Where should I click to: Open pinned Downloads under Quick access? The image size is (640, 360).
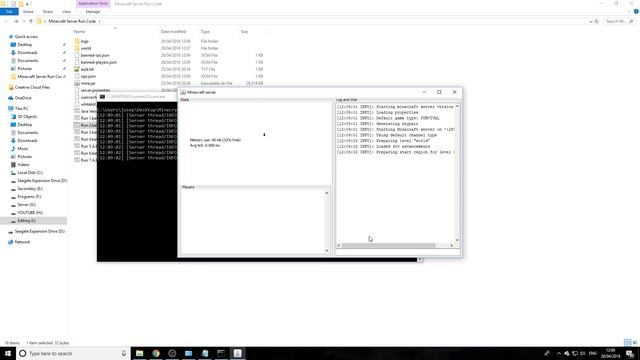click(x=27, y=53)
